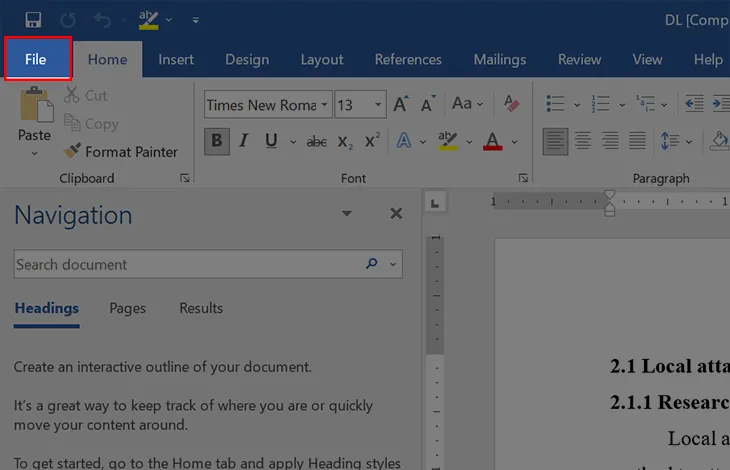Toggle Justify paragraph alignment
The height and width of the screenshot is (470, 730).
(637, 141)
